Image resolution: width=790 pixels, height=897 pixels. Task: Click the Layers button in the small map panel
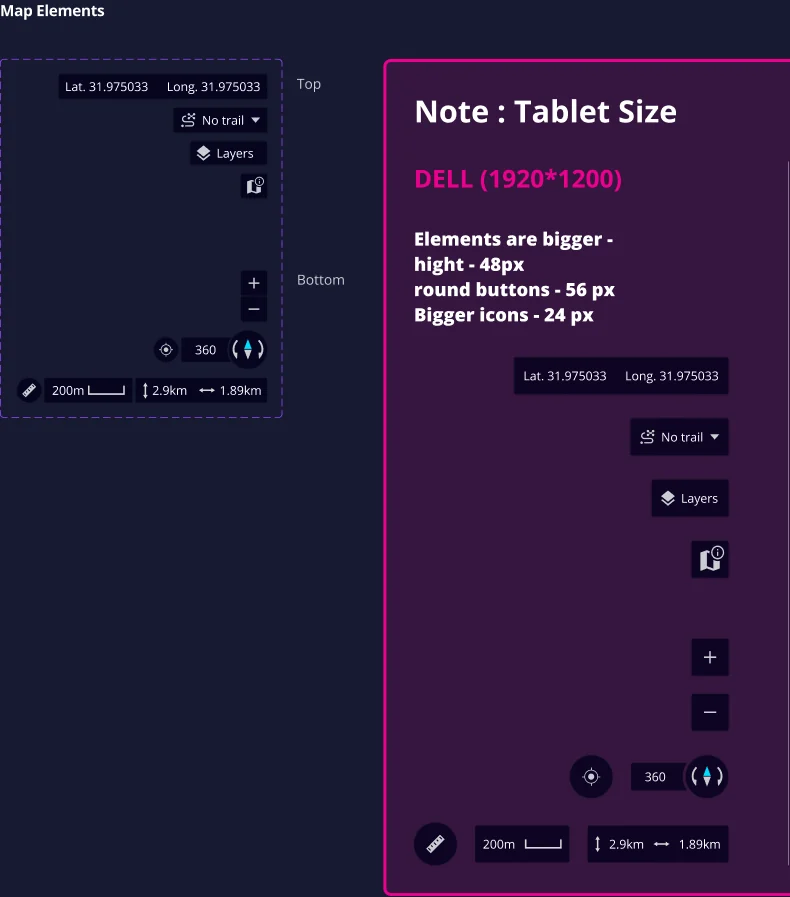click(228, 153)
